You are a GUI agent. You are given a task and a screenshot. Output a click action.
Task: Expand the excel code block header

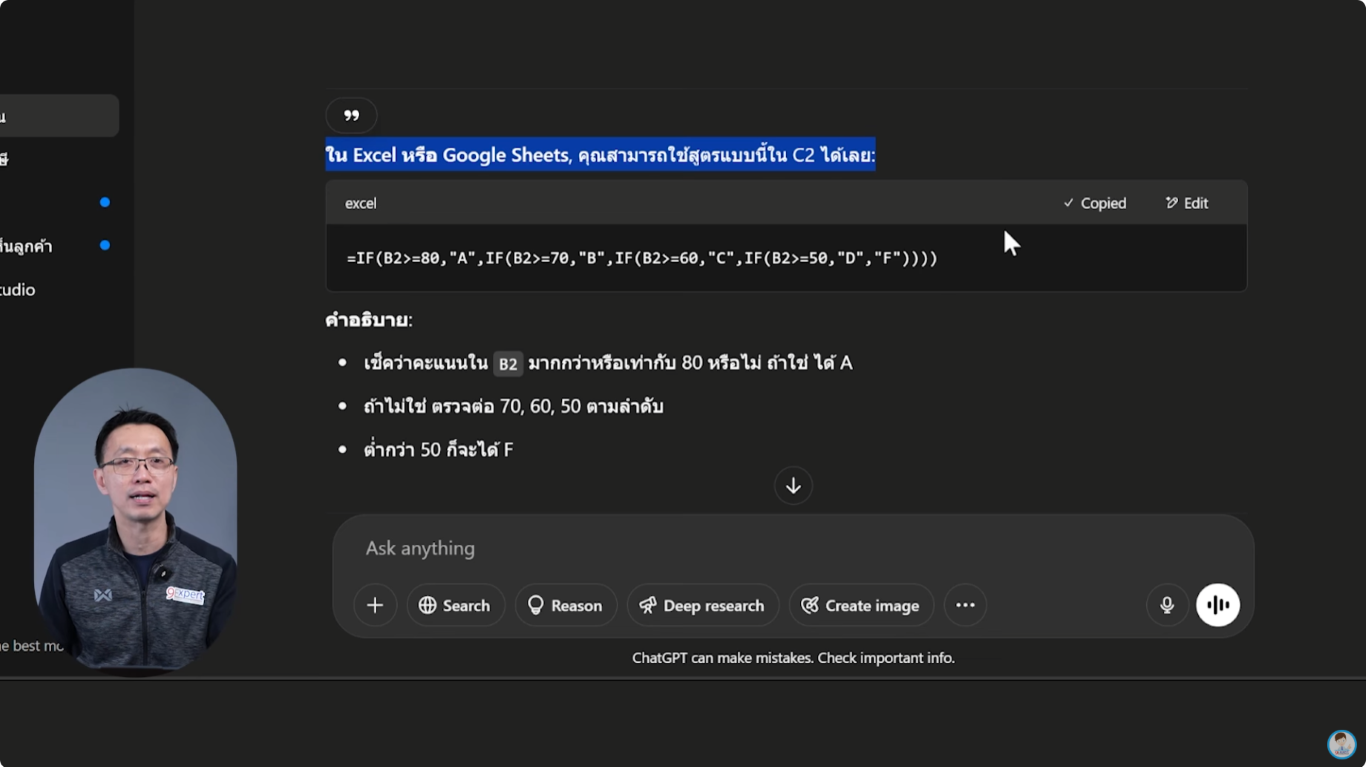pyautogui.click(x=360, y=202)
